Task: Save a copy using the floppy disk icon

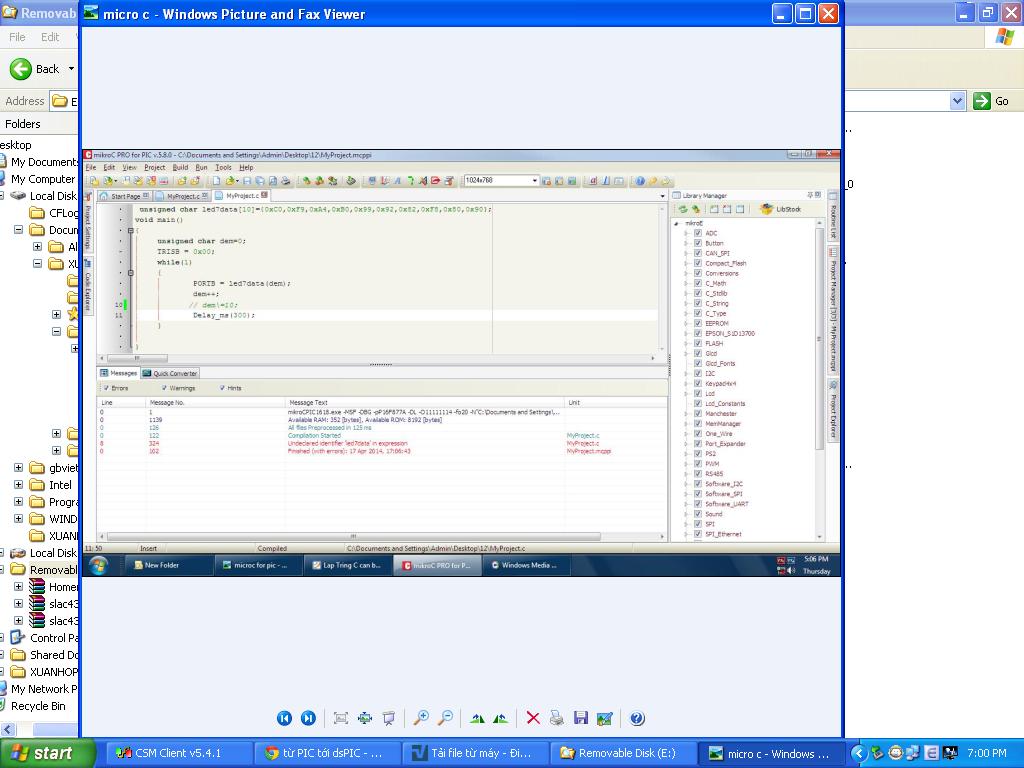Action: pyautogui.click(x=580, y=718)
